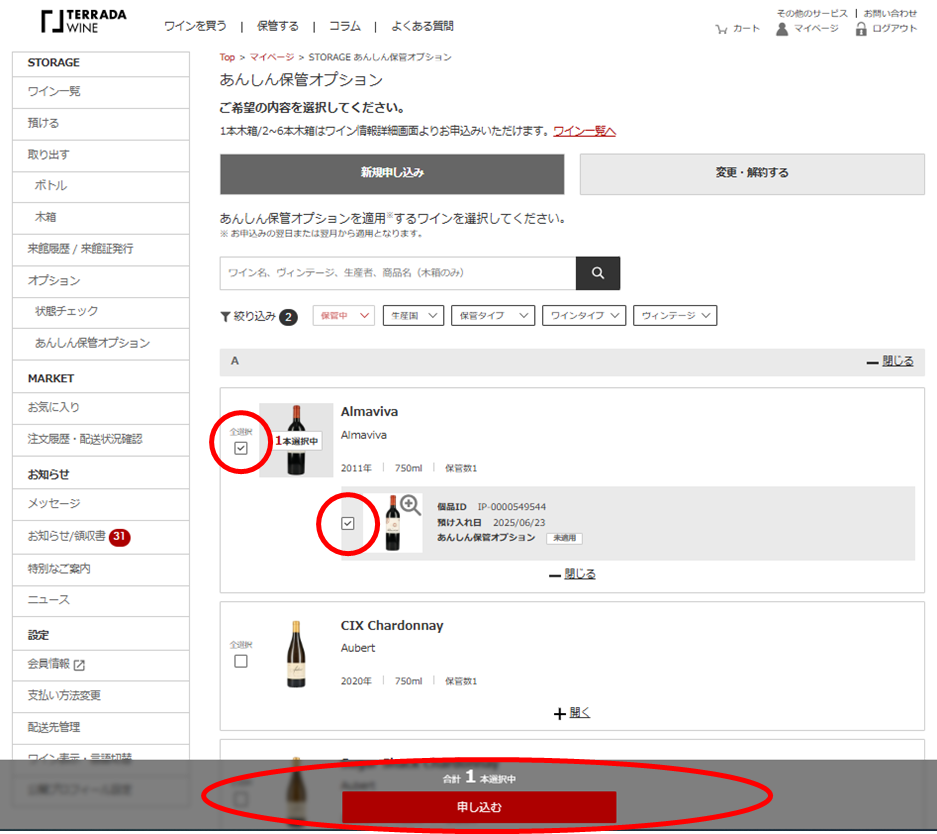Viewport: 937px width, 834px height.
Task: Expand CIX Chardonnay with 開く
Action: click(x=572, y=713)
